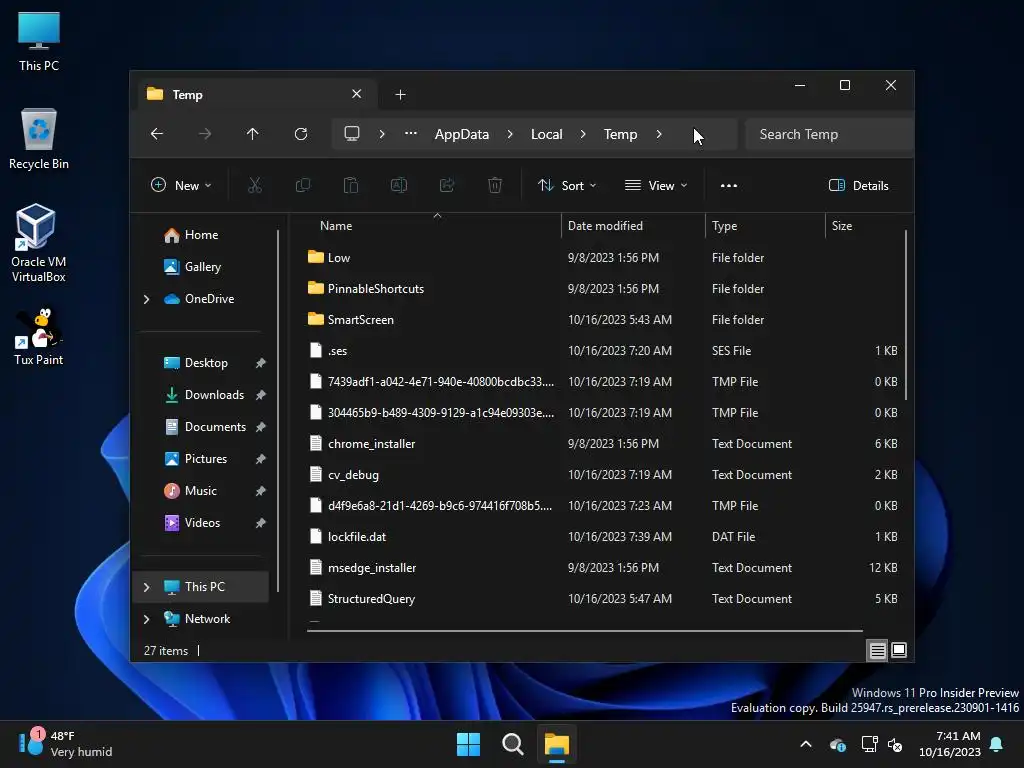Open Downloads quick access folder

214,395
